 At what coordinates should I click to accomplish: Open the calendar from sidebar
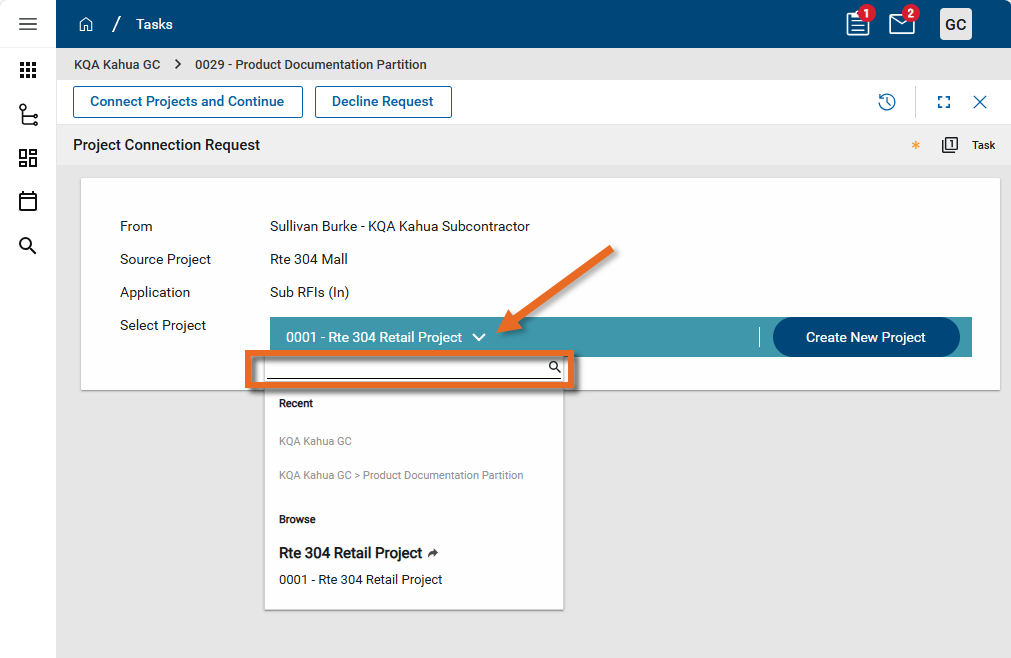(28, 202)
